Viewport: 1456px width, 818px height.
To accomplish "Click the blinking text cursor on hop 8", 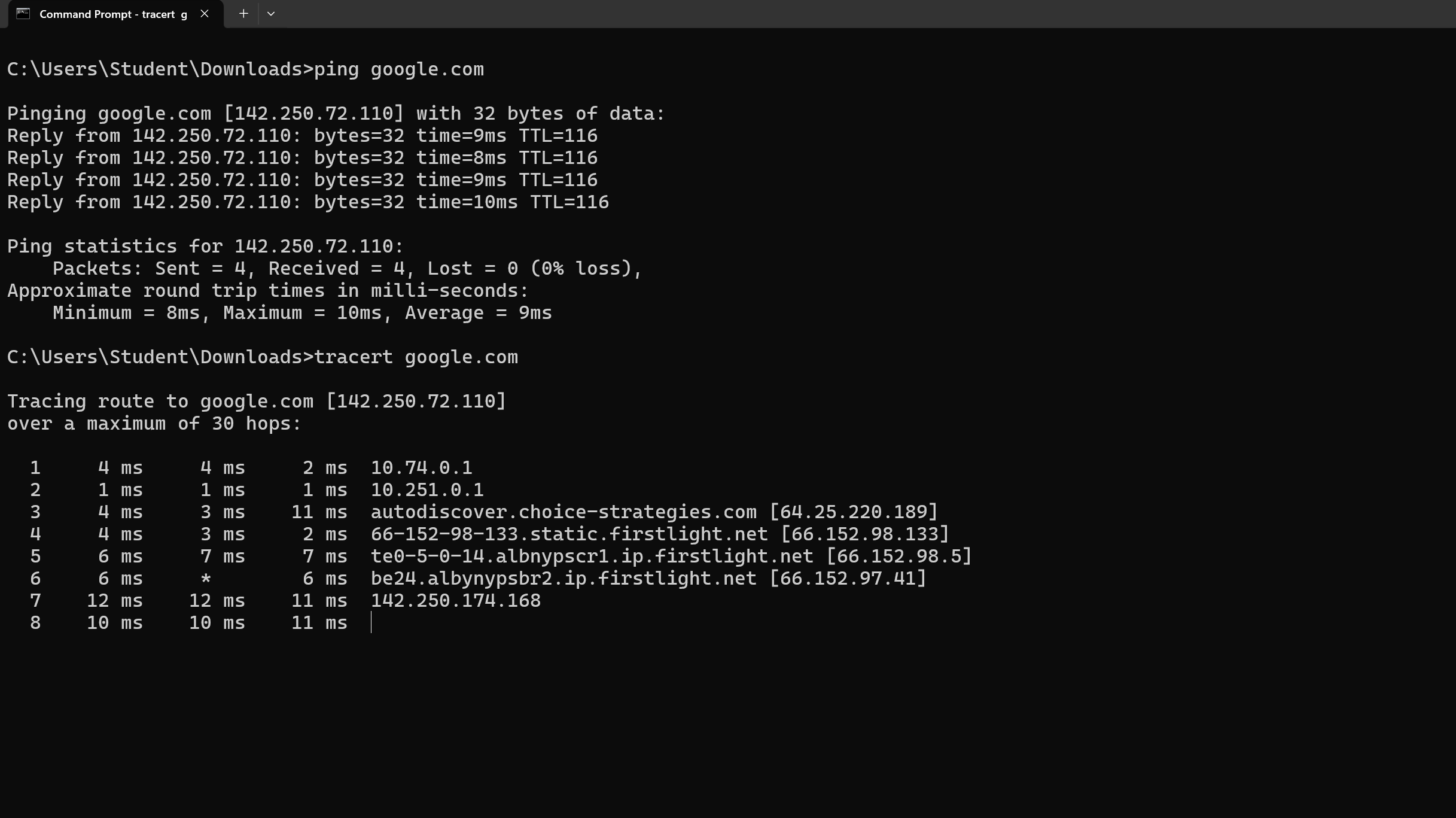I will coord(371,622).
